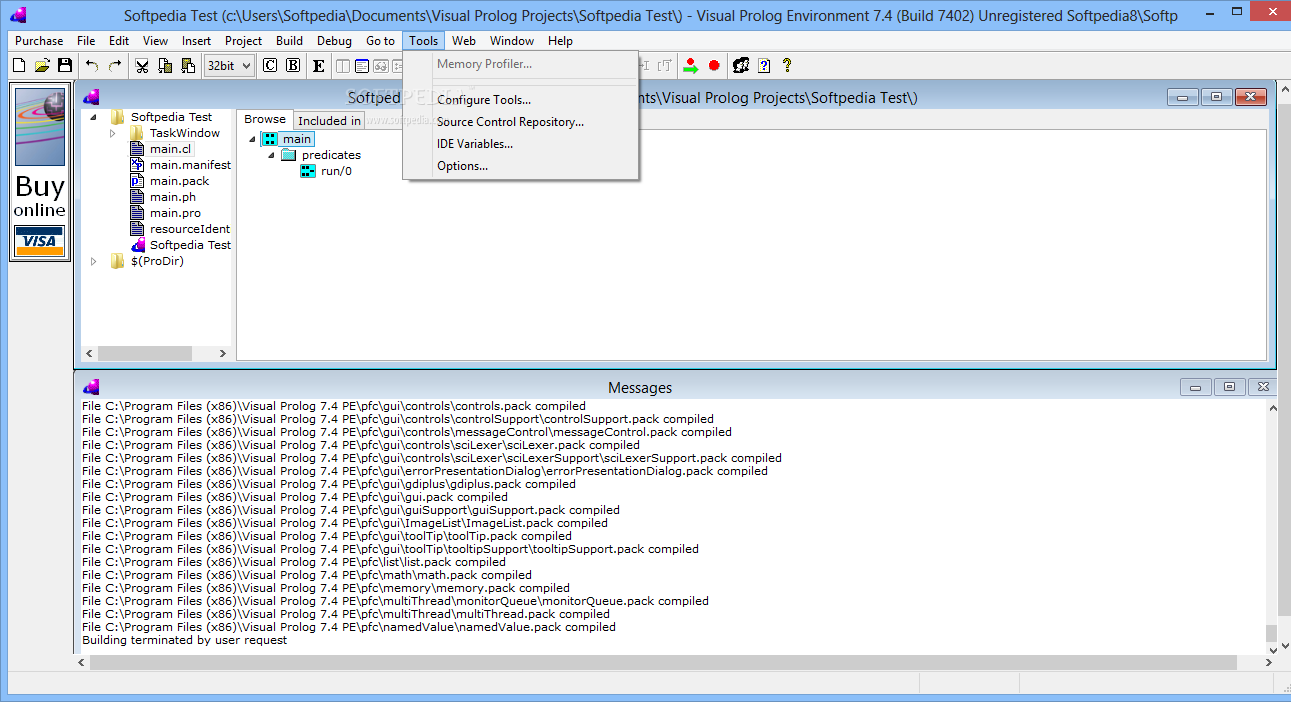Click the Messages scroll-up arrow
Image resolution: width=1291 pixels, height=702 pixels.
click(x=1272, y=407)
